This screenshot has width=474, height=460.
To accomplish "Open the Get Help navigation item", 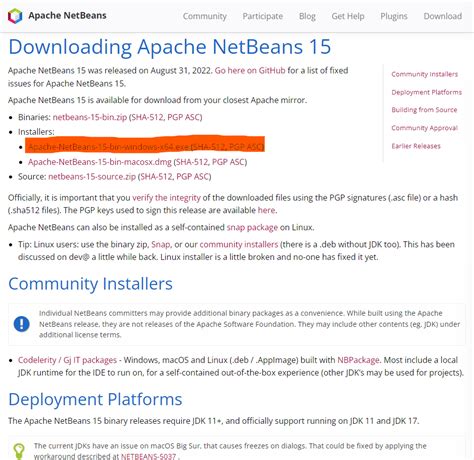I will pos(348,16).
